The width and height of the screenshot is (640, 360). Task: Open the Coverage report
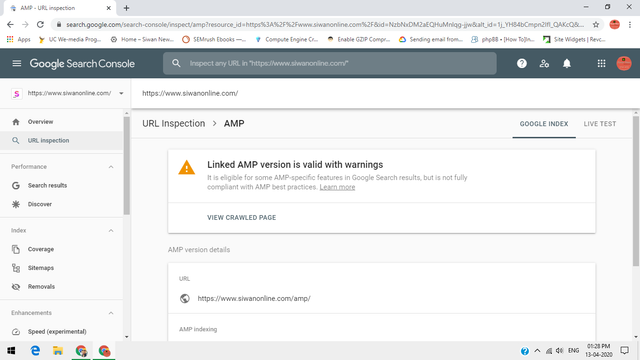coord(61,249)
